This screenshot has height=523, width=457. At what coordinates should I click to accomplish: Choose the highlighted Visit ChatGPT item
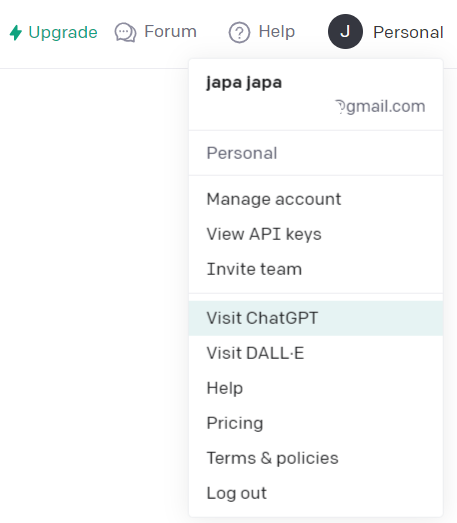[316, 318]
